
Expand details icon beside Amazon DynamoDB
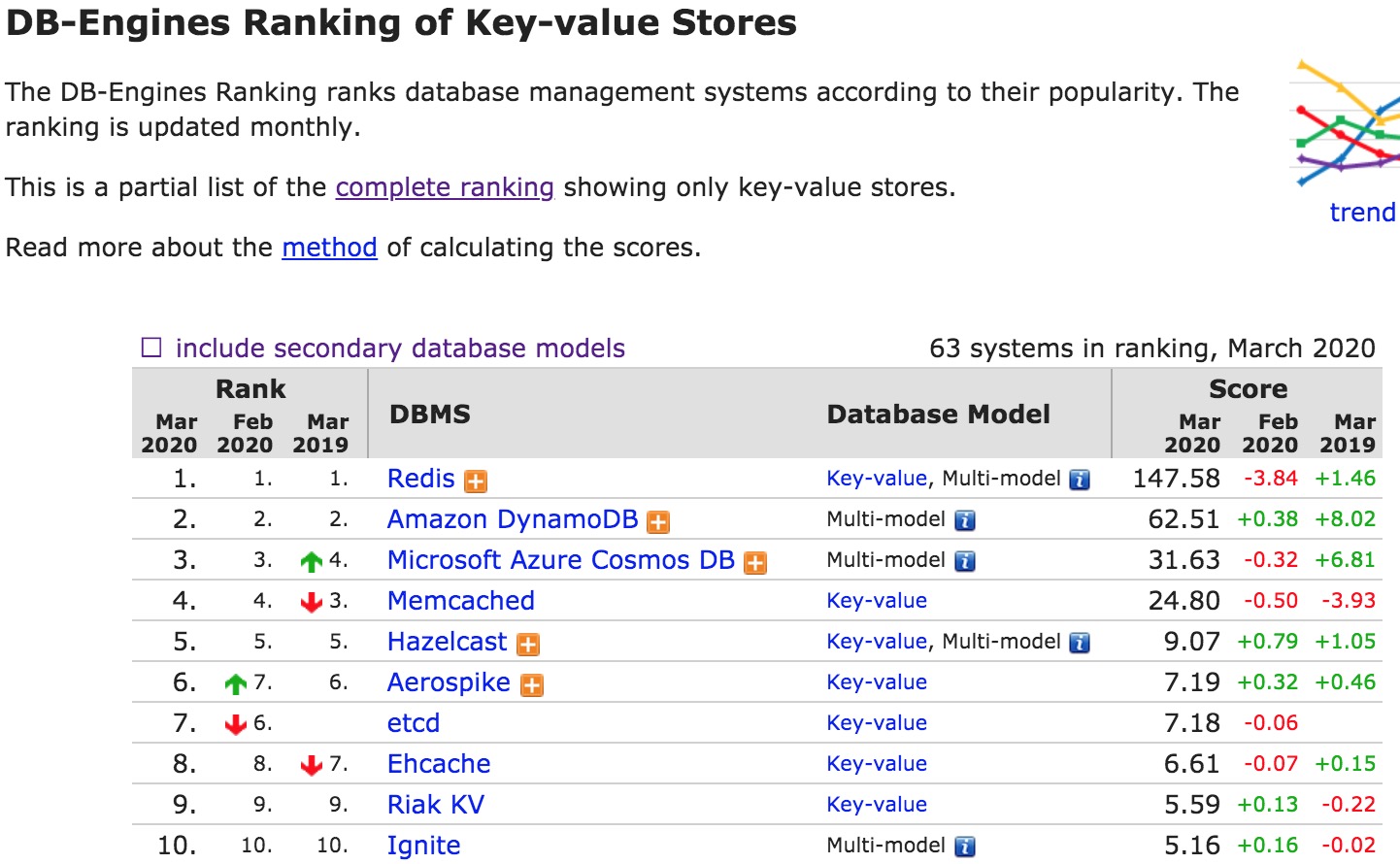click(658, 521)
